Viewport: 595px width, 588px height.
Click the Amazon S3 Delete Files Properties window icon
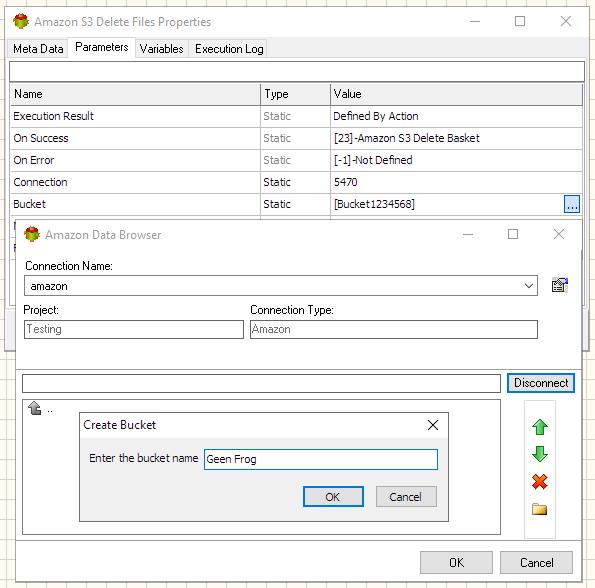[21, 21]
